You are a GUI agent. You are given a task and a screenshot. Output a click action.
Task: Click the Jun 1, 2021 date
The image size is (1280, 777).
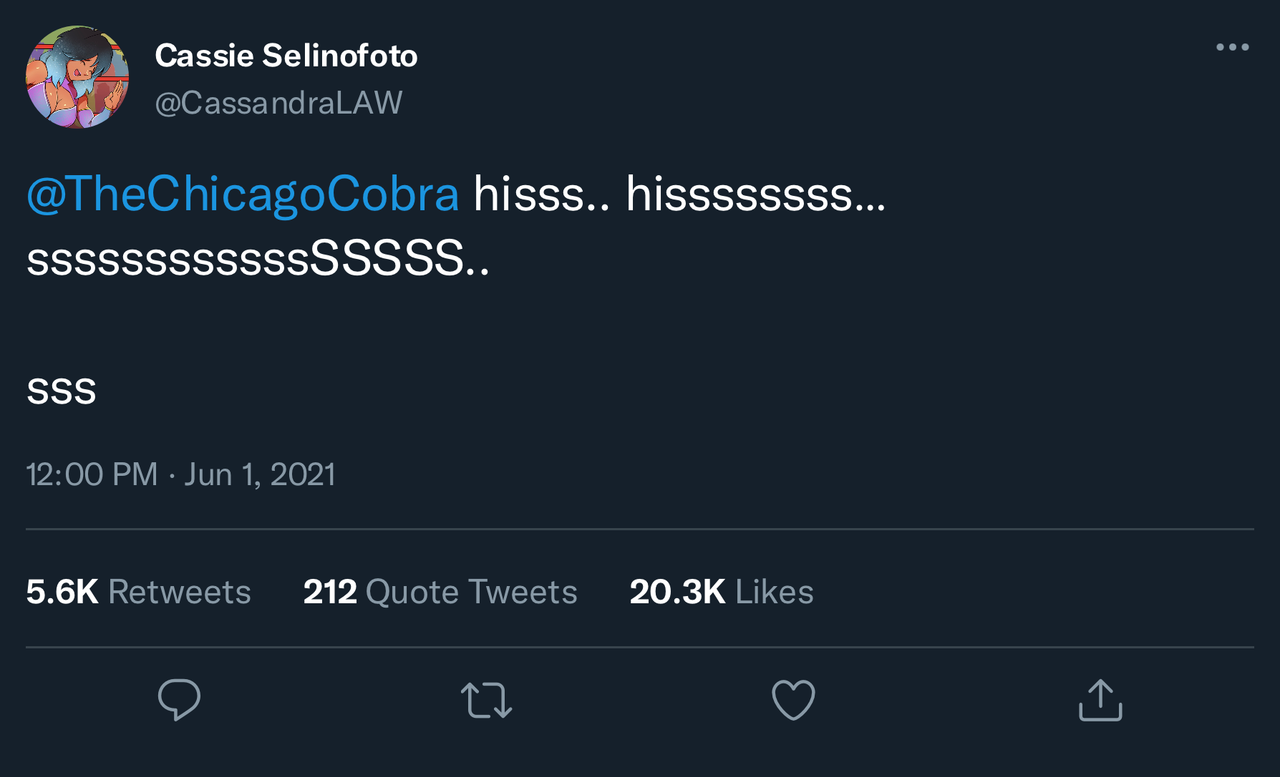260,473
